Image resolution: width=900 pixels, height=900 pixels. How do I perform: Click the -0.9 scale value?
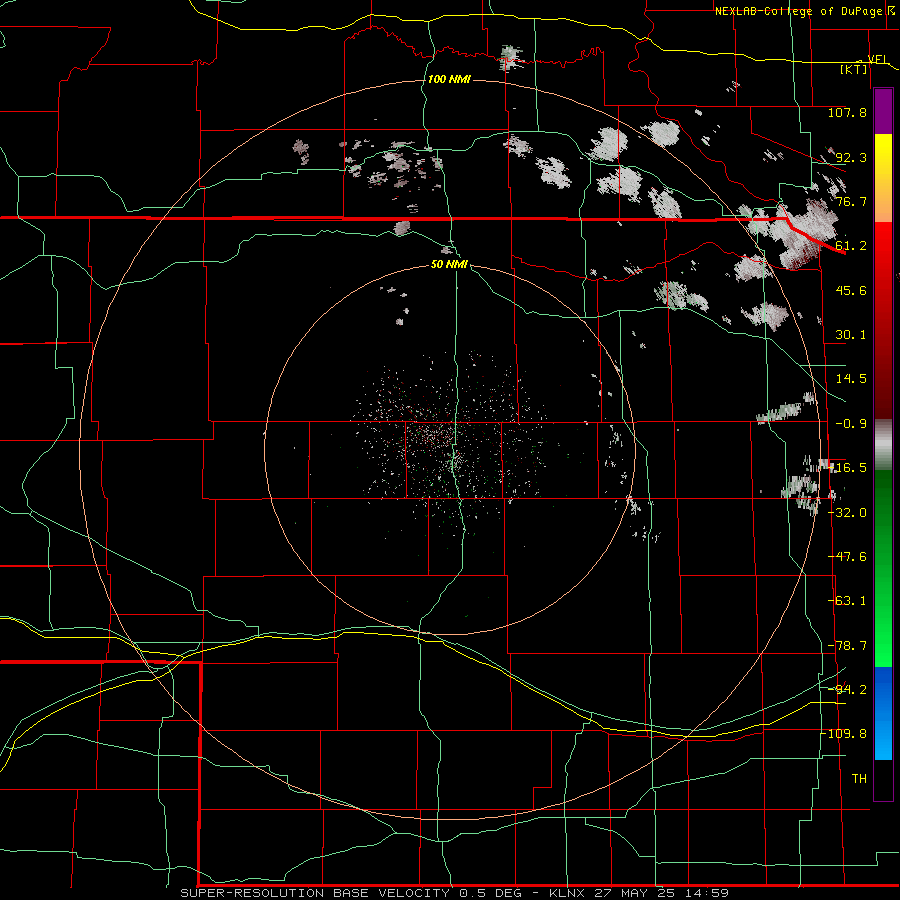851,424
